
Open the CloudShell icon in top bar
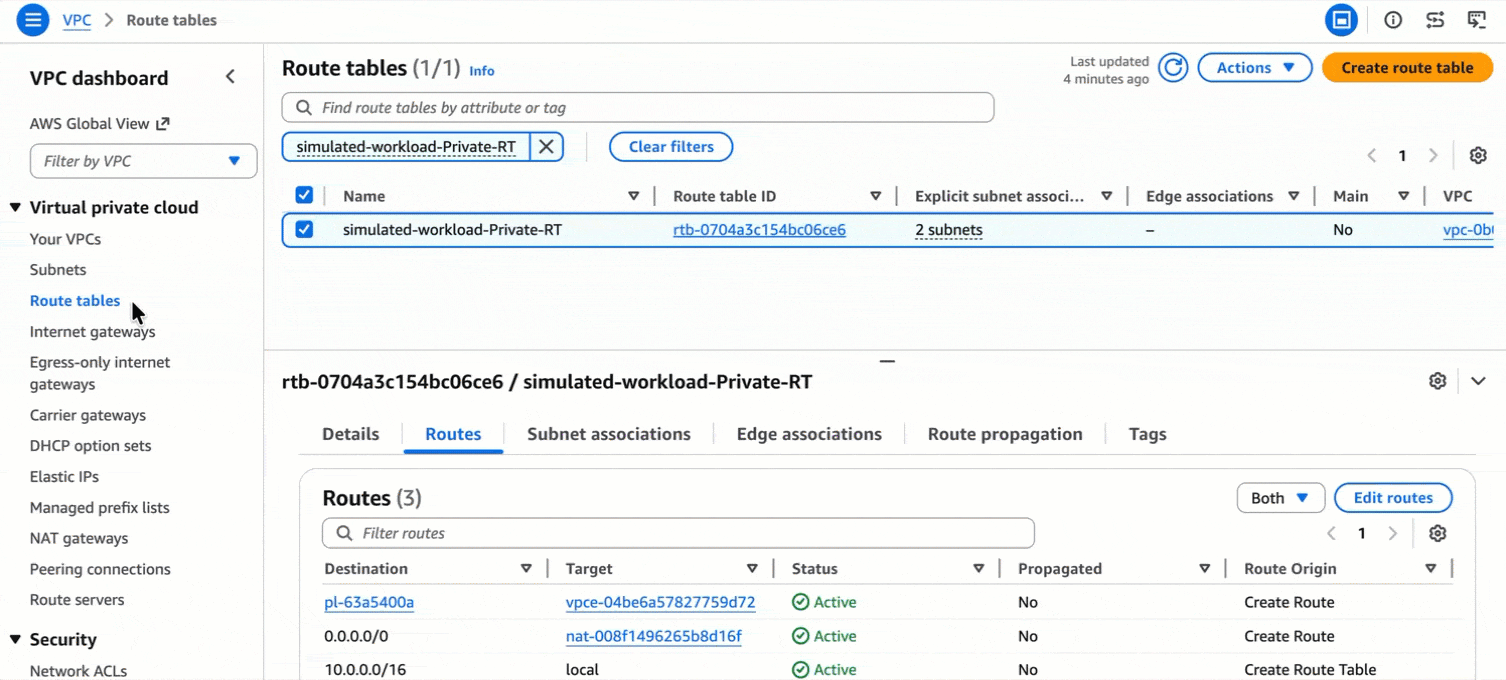click(1341, 20)
